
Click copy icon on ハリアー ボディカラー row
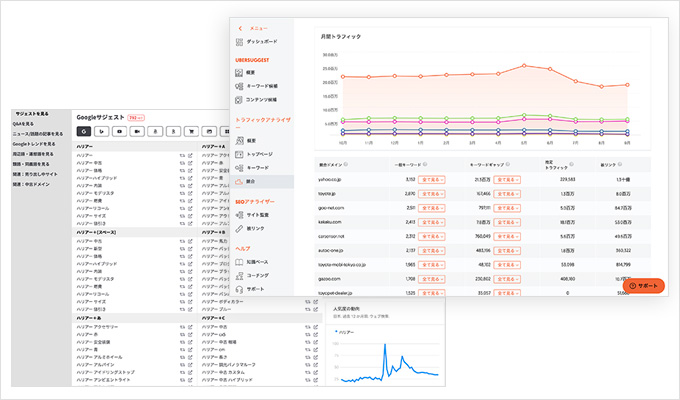[x=307, y=302]
